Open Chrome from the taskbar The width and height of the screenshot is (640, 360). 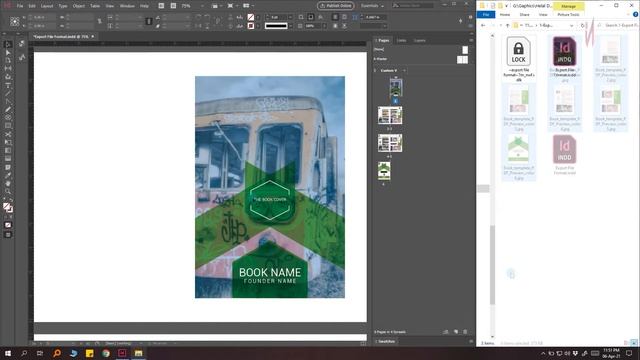coord(106,353)
